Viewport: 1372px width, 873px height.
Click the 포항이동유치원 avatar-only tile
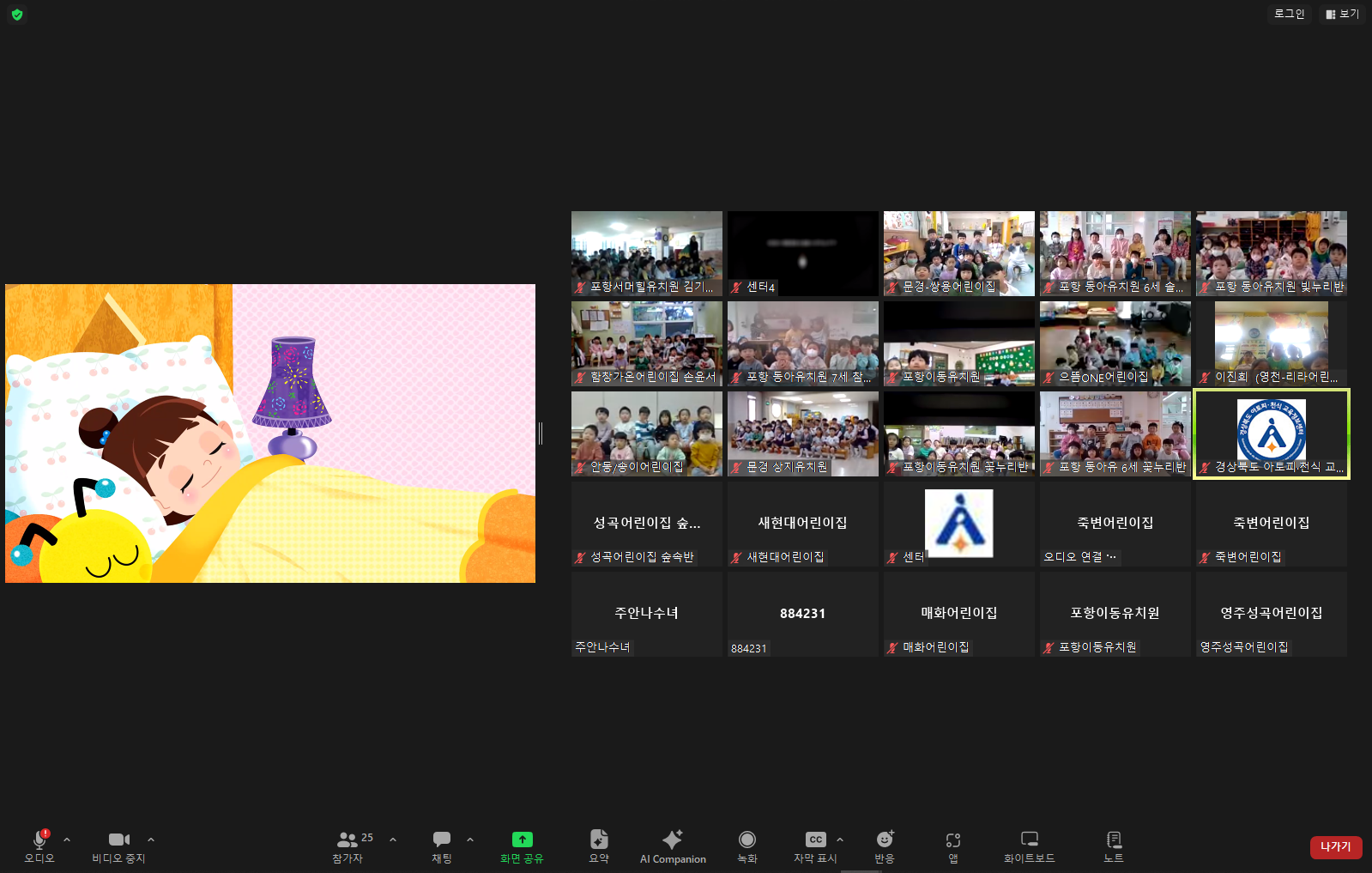[x=1115, y=614]
